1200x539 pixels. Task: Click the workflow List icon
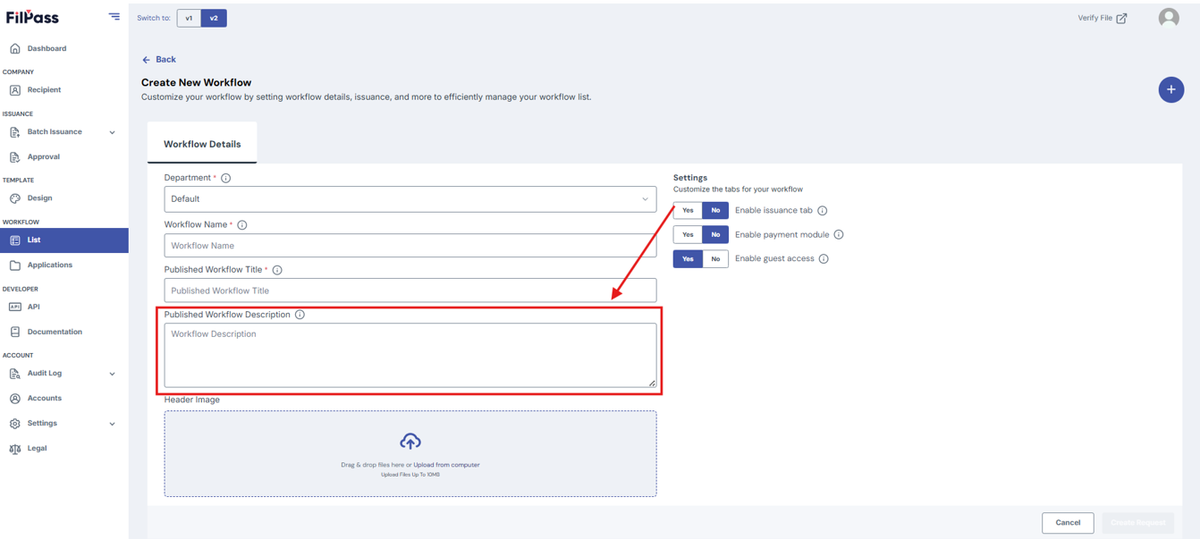click(x=15, y=240)
